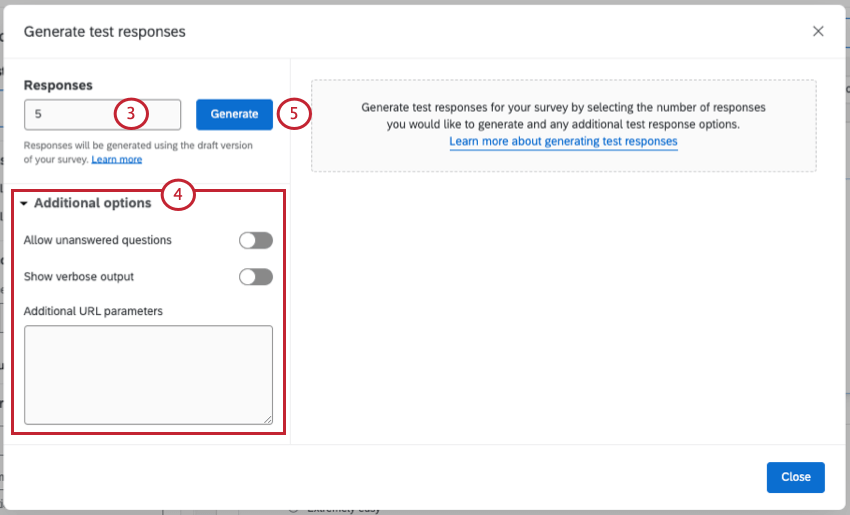This screenshot has height=515, width=850.
Task: Close the Generate test responses dialog with X
Action: pyautogui.click(x=818, y=31)
